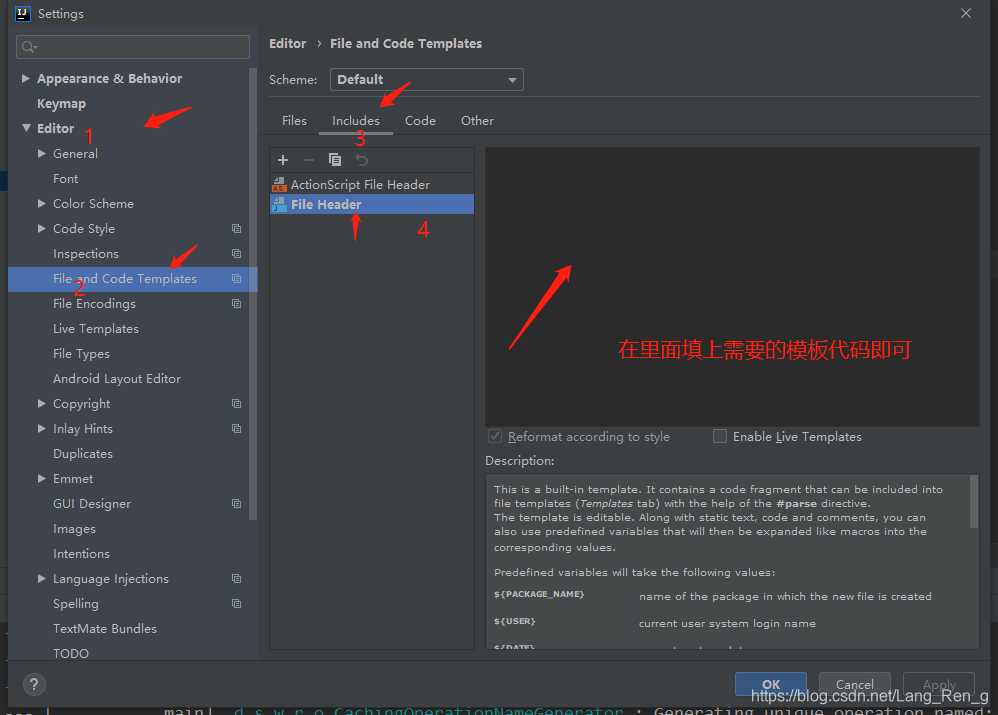Click the IntelliJ logo in title bar

point(23,13)
